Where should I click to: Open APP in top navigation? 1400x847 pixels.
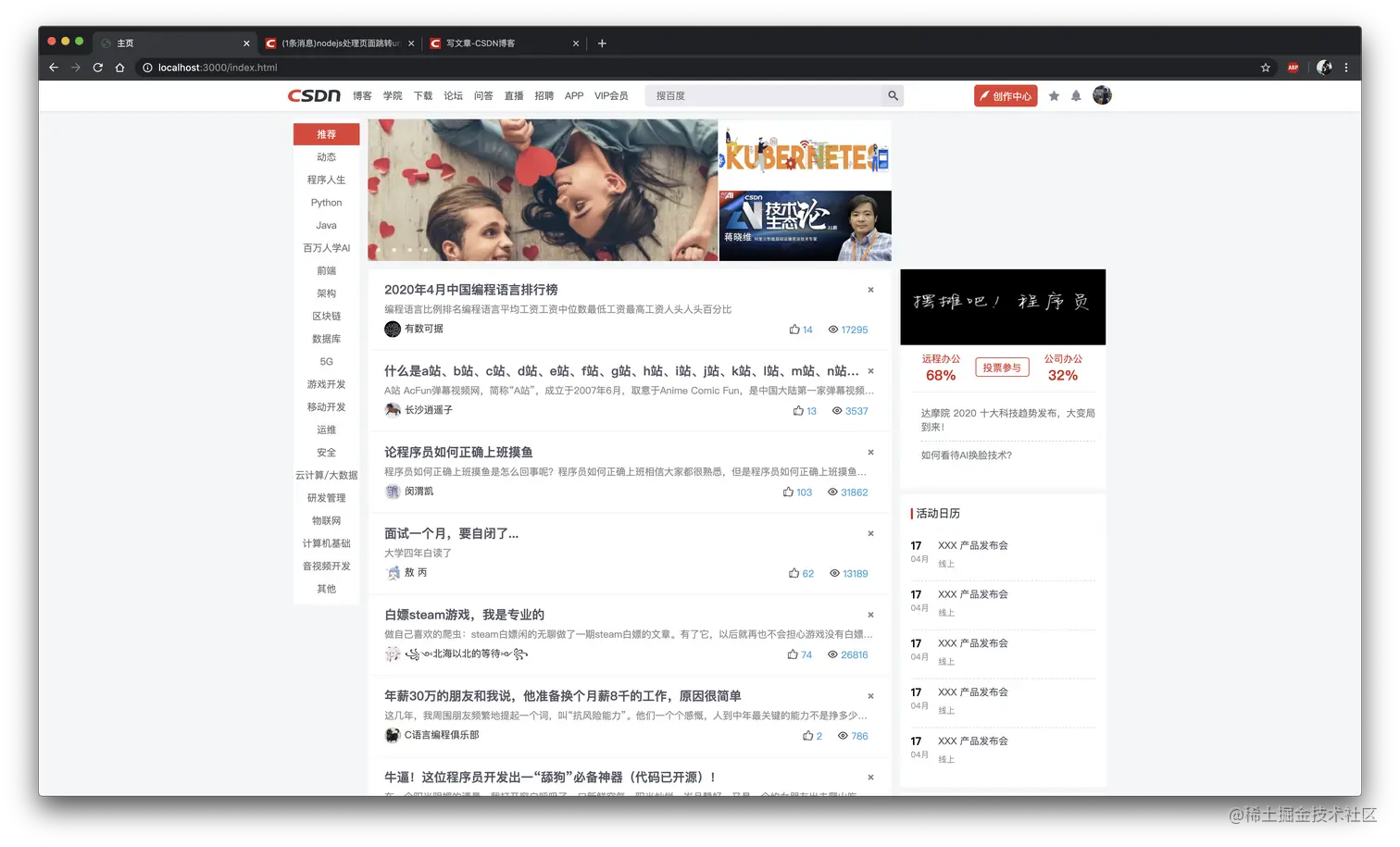coord(574,95)
